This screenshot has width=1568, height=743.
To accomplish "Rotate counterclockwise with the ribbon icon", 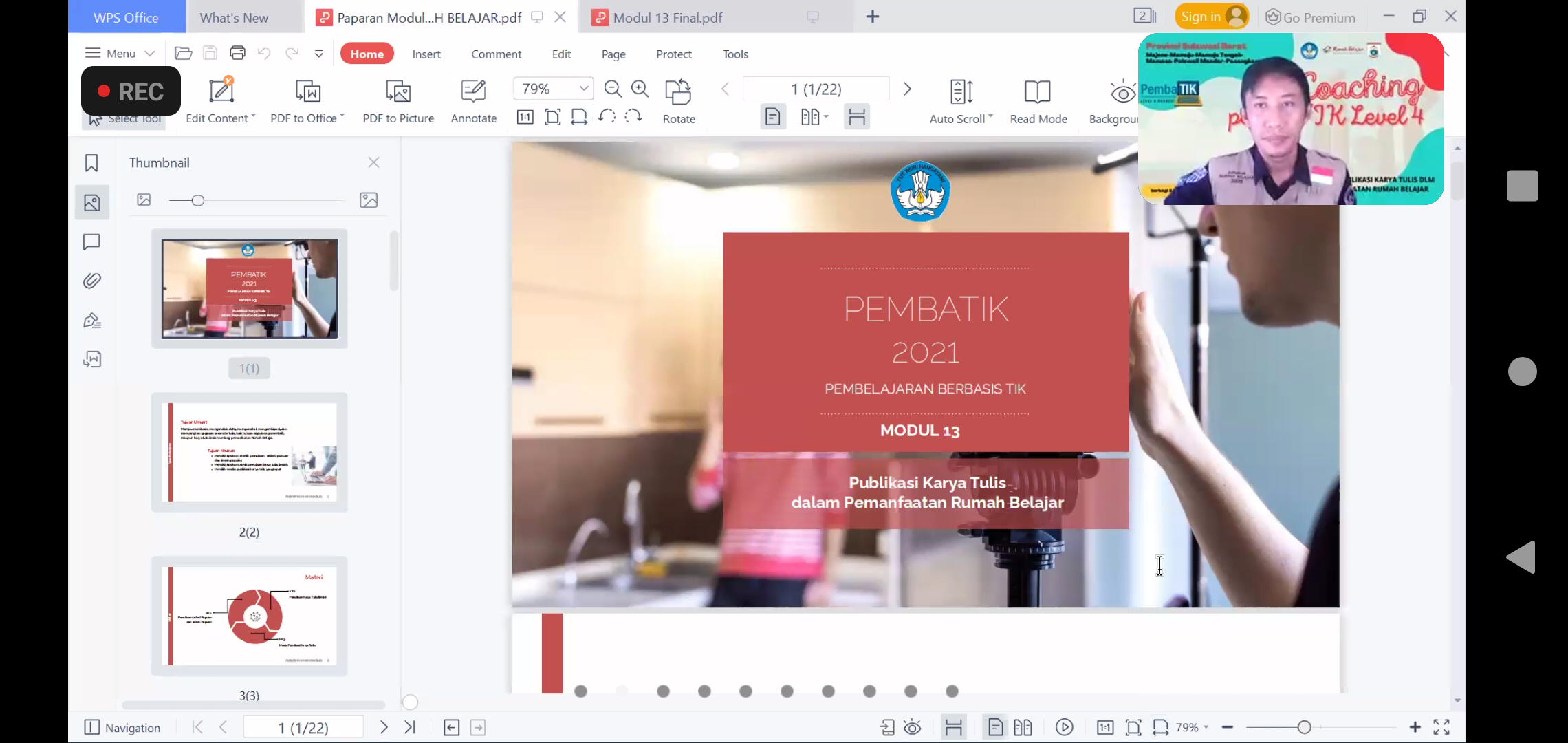I will (607, 116).
